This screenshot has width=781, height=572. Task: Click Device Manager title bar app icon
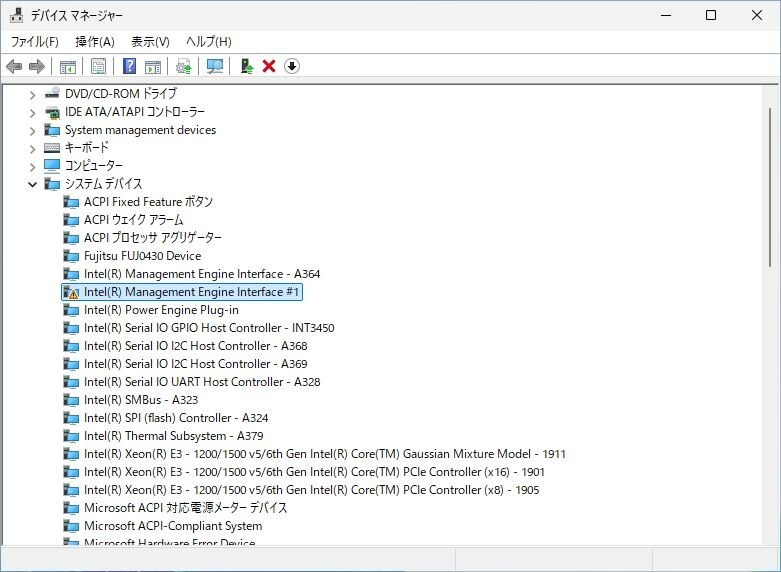click(16, 15)
